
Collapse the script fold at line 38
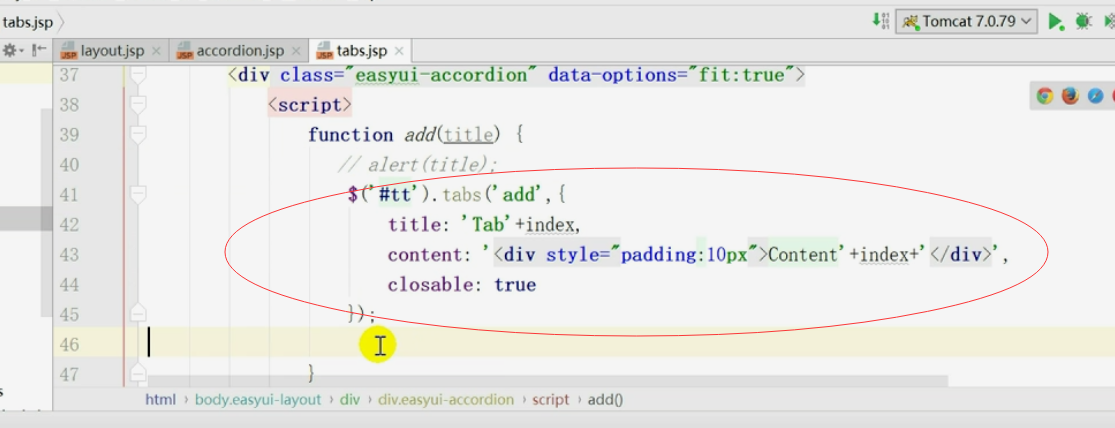coord(138,105)
